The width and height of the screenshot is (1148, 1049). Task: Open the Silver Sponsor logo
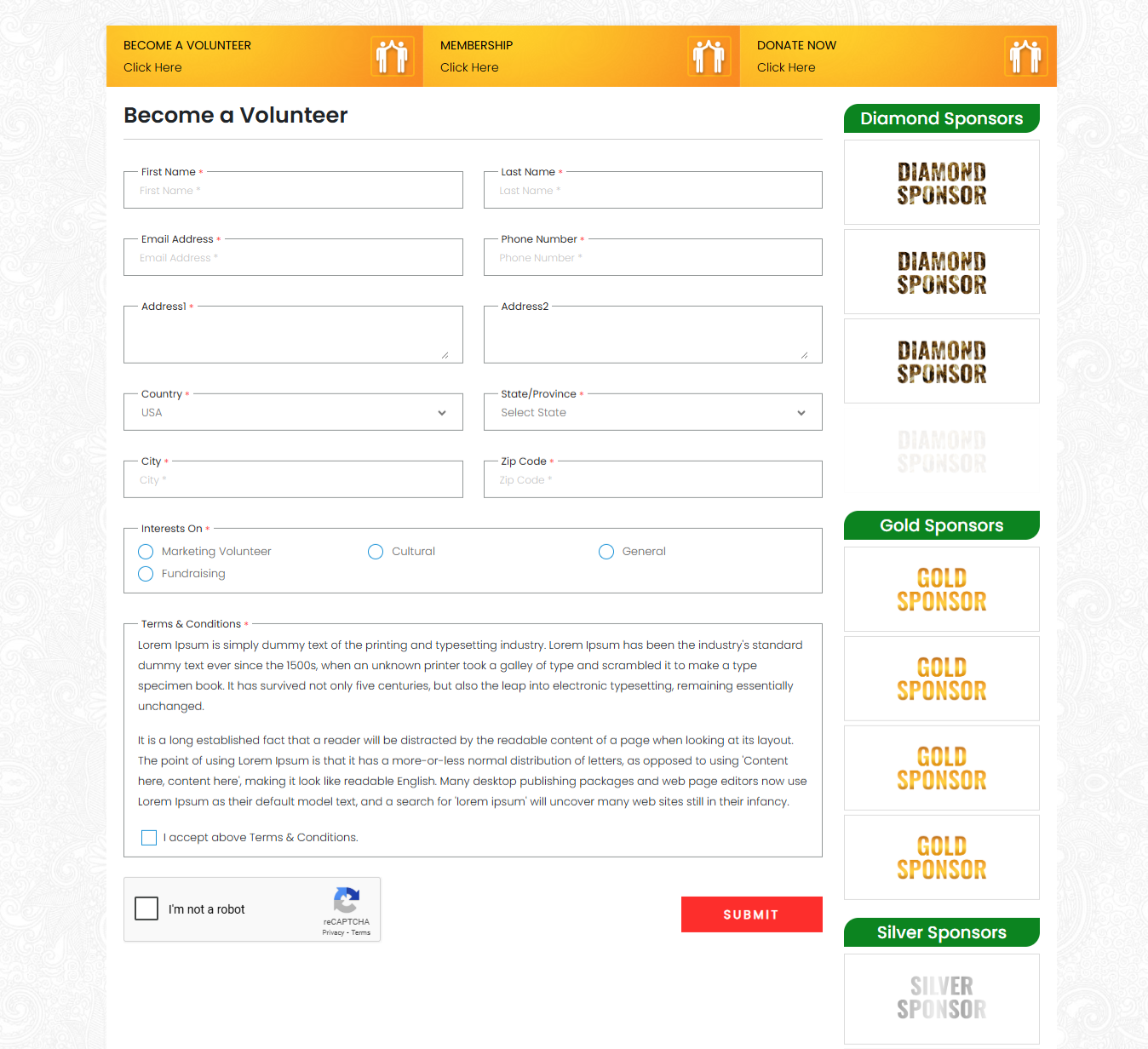click(941, 998)
